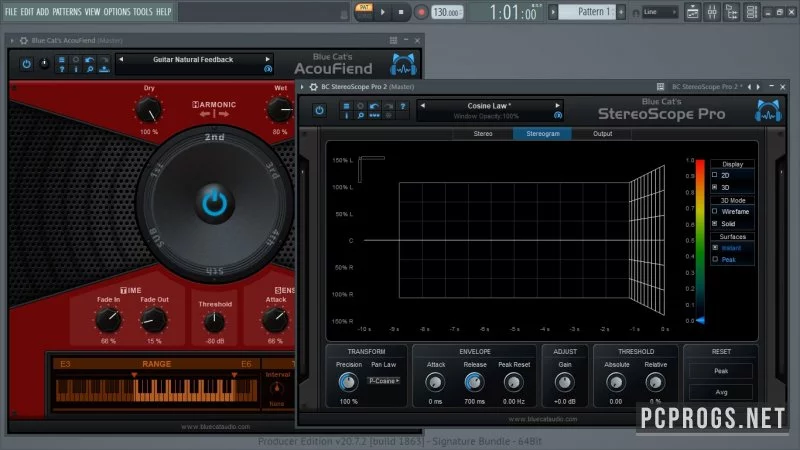Toggle Instant surface checkbox
The width and height of the screenshot is (800, 450).
click(x=715, y=247)
